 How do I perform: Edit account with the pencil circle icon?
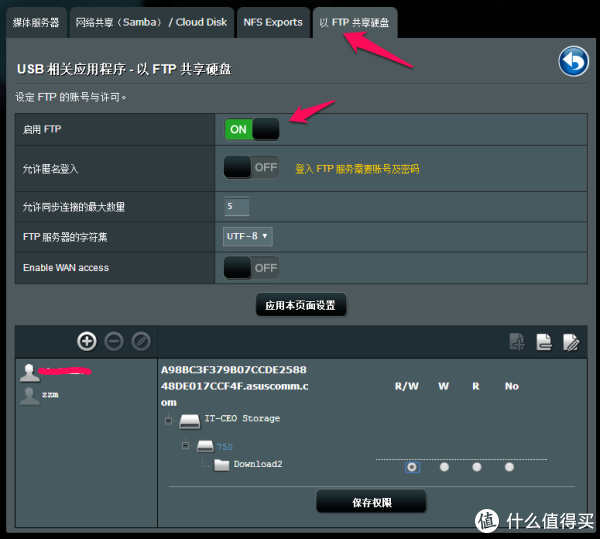pyautogui.click(x=141, y=341)
